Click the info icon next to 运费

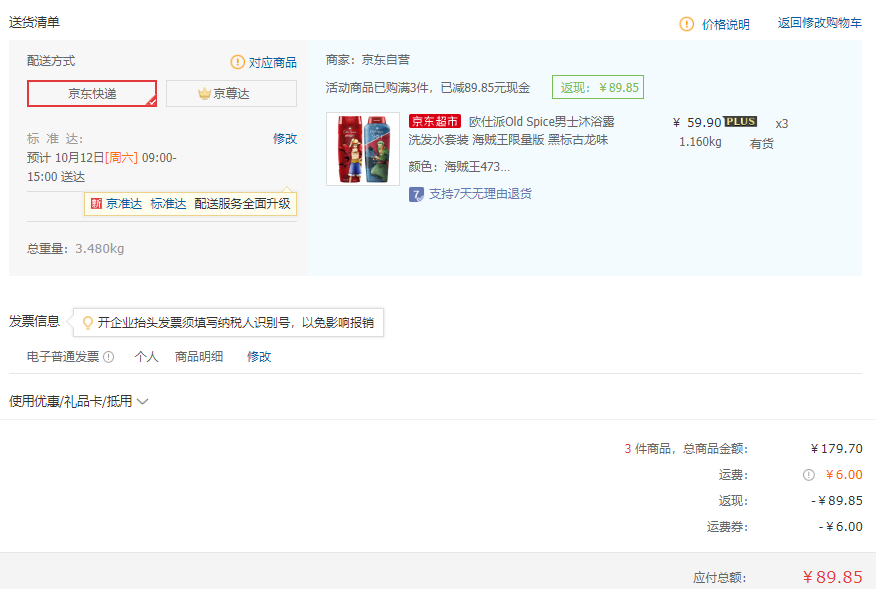click(x=808, y=474)
